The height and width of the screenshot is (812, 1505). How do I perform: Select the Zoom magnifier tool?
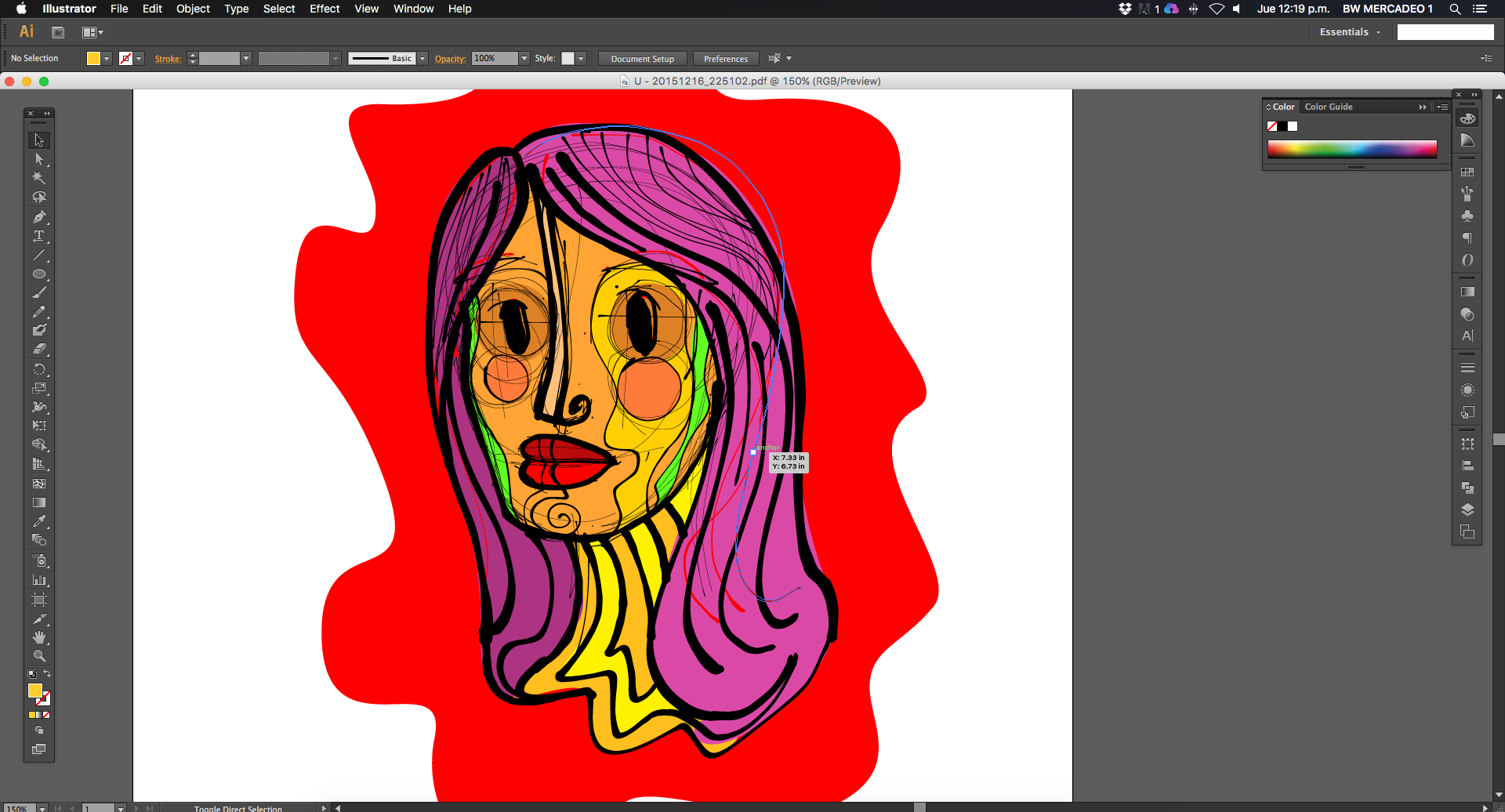pos(38,656)
